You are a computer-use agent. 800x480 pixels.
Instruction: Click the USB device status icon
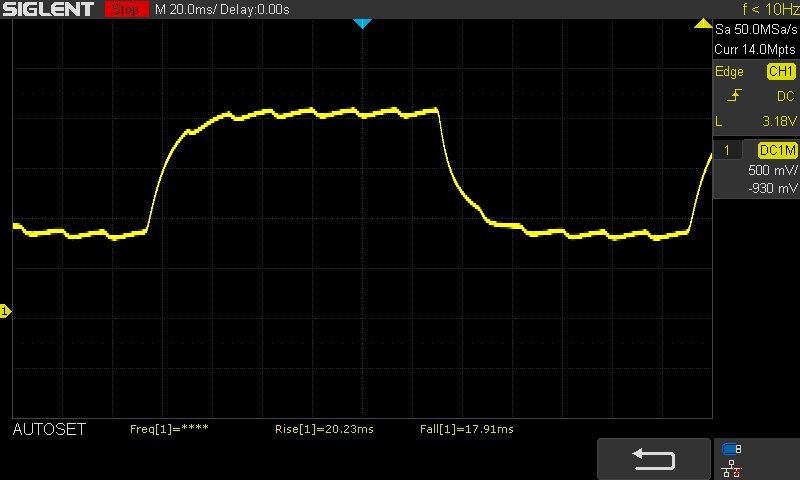pyautogui.click(x=731, y=449)
